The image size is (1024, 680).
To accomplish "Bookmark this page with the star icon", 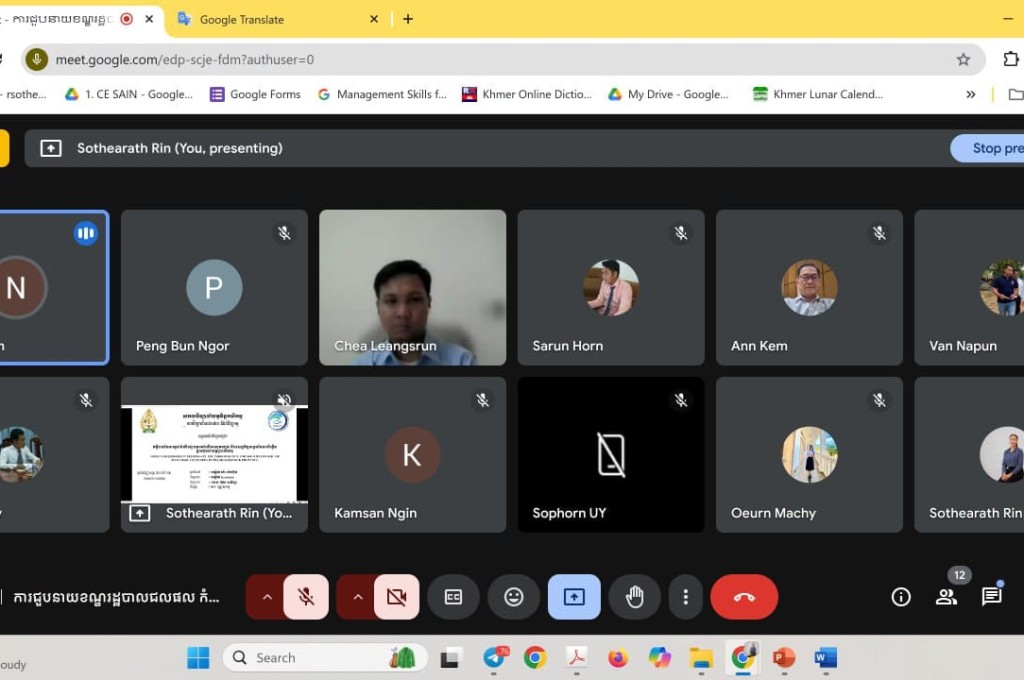I will pos(963,59).
